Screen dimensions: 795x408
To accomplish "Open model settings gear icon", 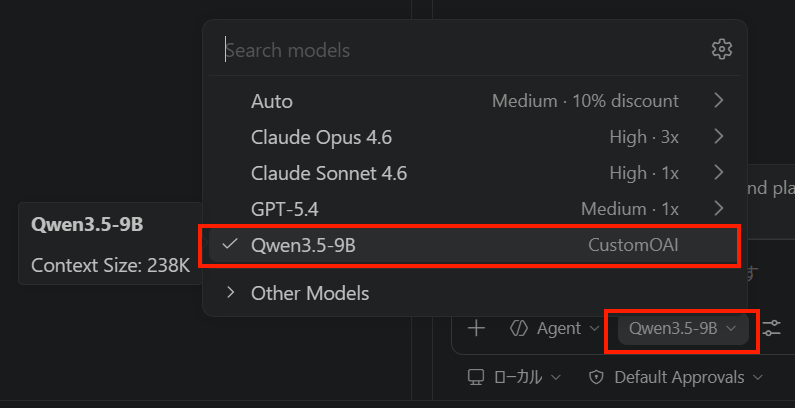I will point(721,49).
